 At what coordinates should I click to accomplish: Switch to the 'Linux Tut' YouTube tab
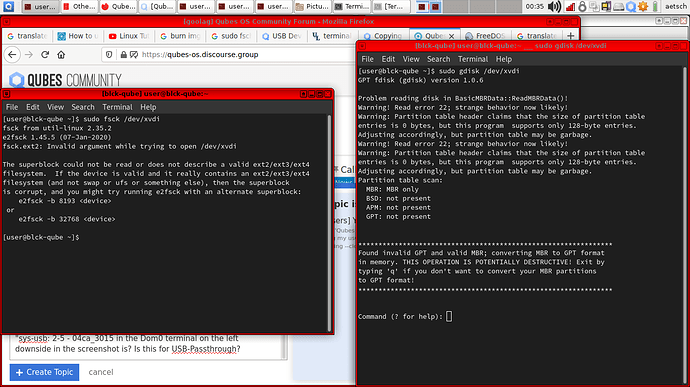129,36
